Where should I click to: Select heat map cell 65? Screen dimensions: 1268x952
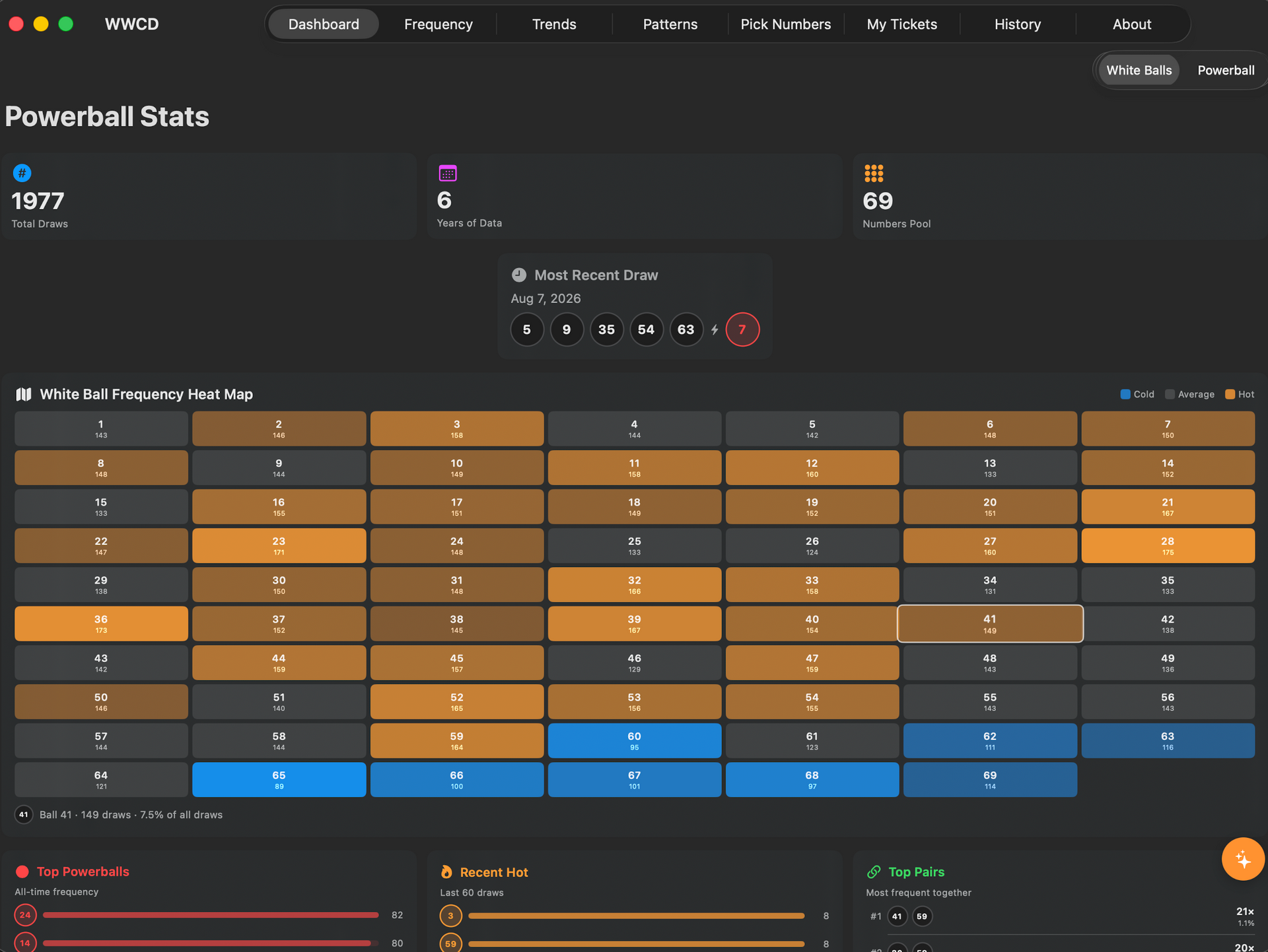coord(279,780)
